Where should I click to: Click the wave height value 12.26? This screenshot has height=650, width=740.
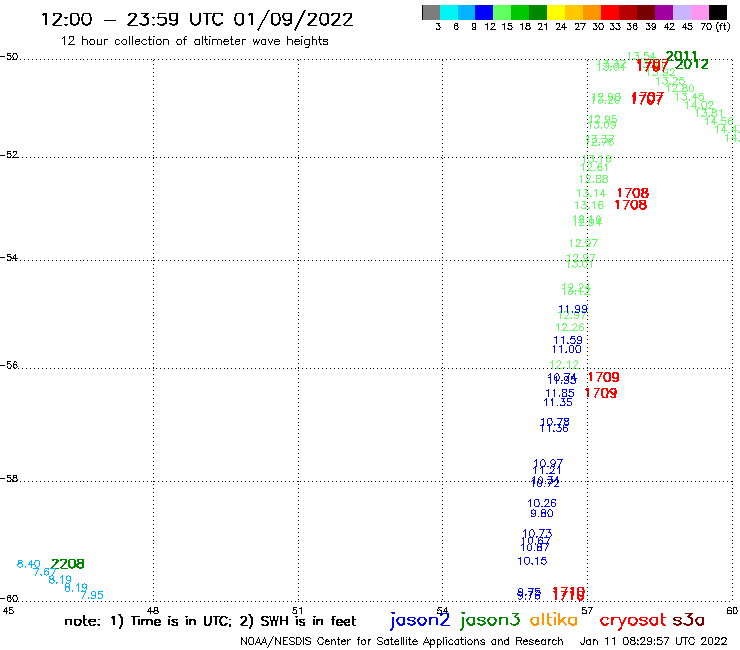(x=570, y=328)
